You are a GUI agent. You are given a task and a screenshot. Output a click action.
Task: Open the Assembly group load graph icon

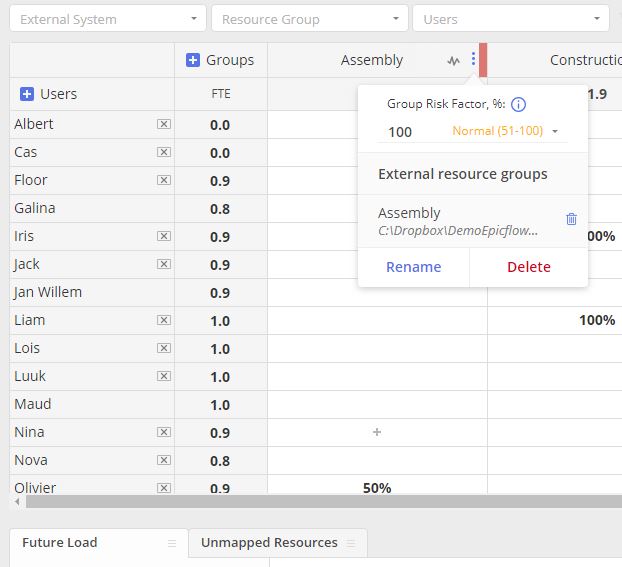click(453, 61)
